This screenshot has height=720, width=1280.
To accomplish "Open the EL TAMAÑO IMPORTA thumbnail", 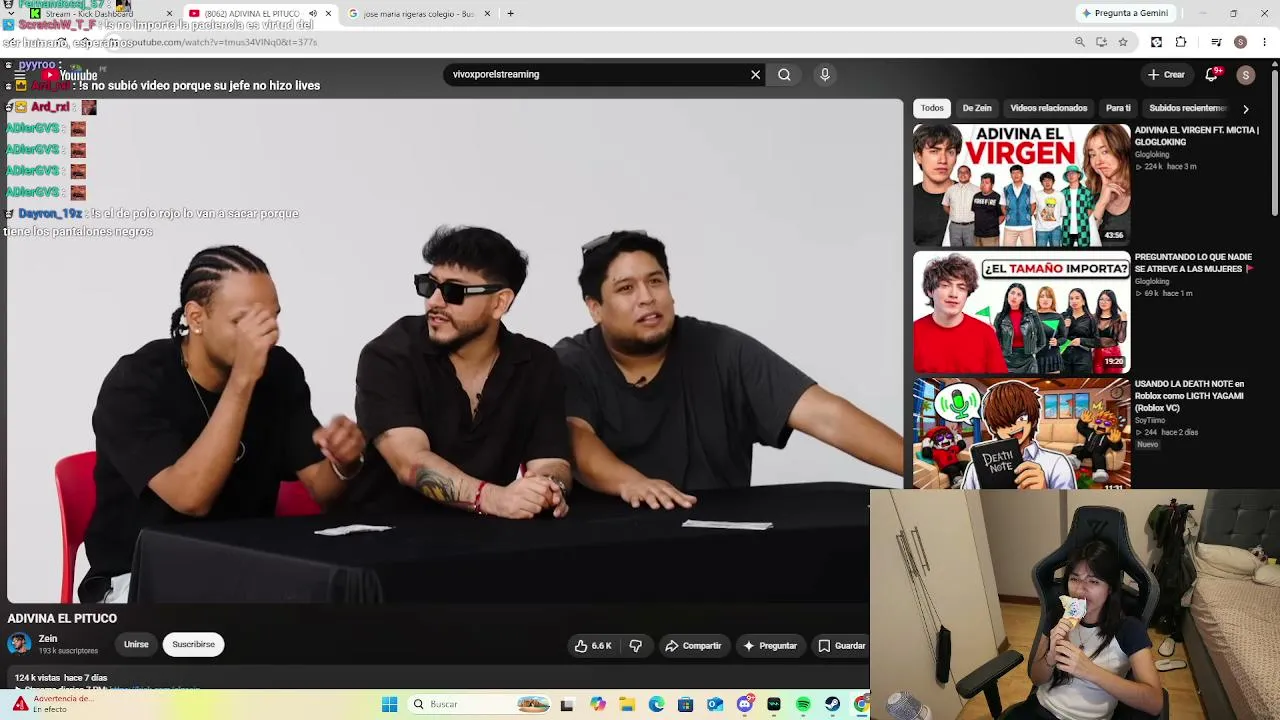I will pos(1021,311).
